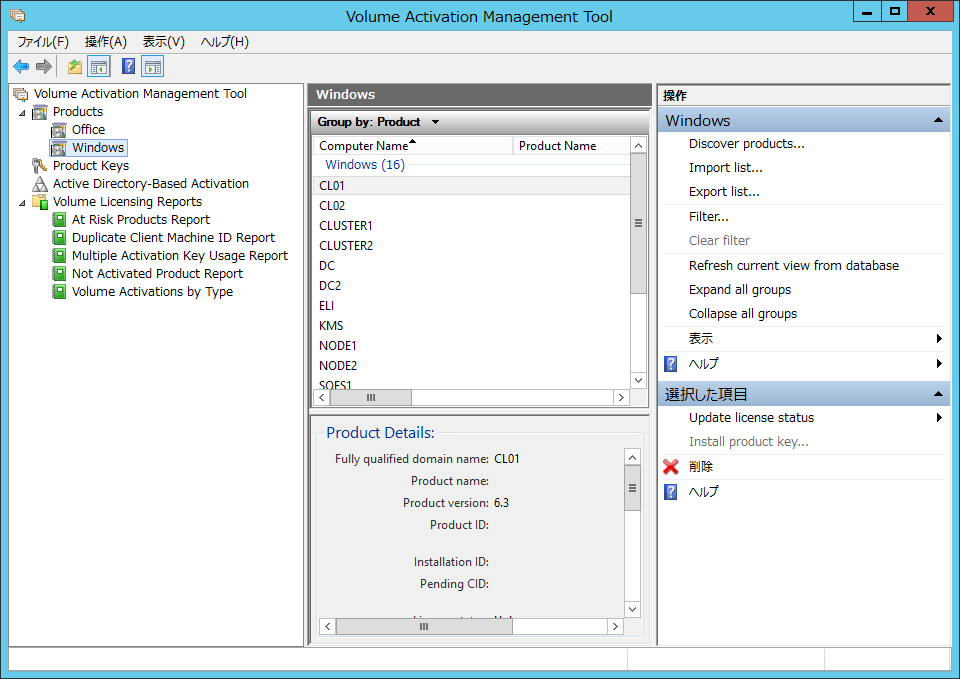This screenshot has width=960, height=679.
Task: Click the title bar application icon
Action: [18, 16]
